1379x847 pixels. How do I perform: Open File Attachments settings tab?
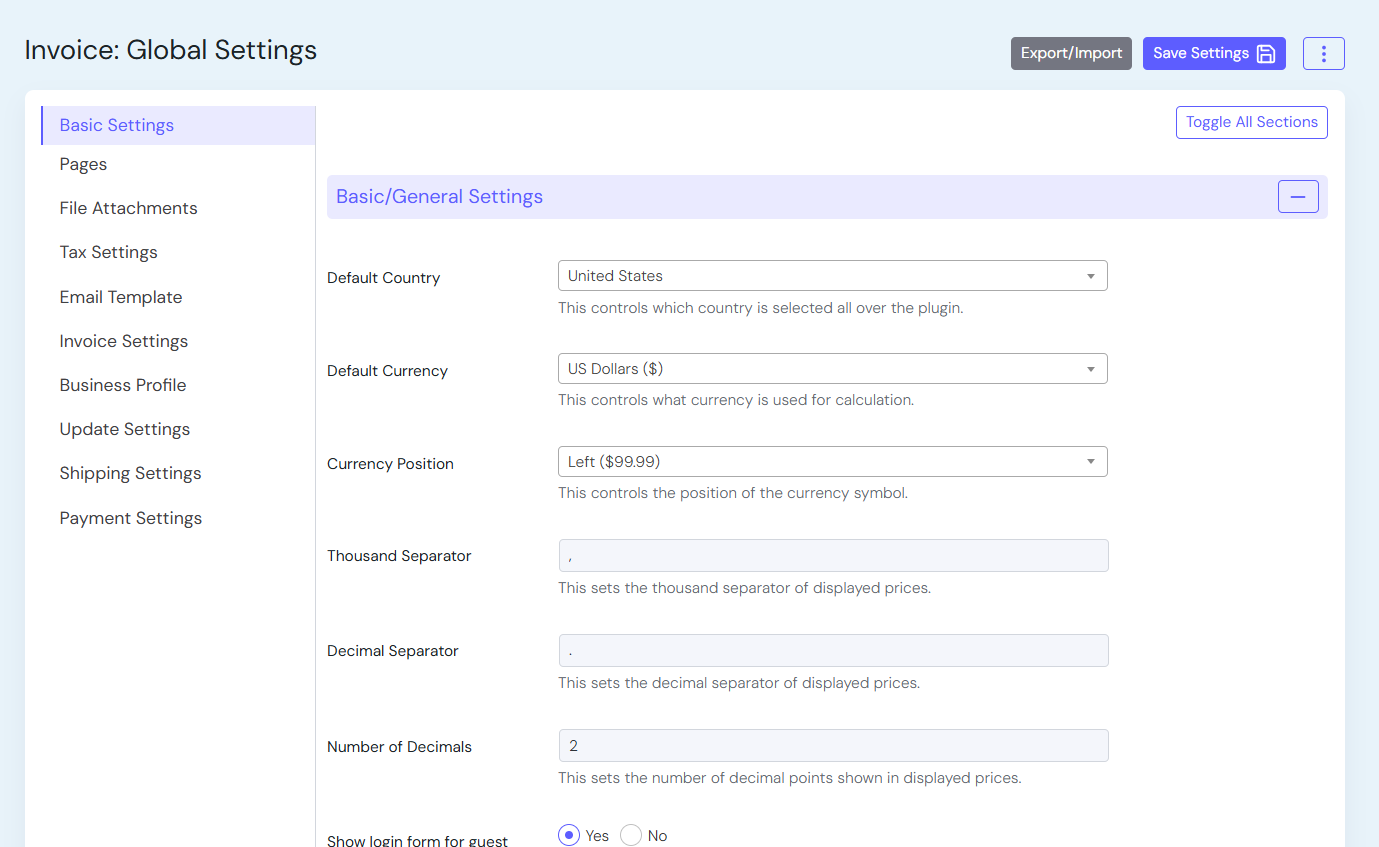(x=128, y=208)
